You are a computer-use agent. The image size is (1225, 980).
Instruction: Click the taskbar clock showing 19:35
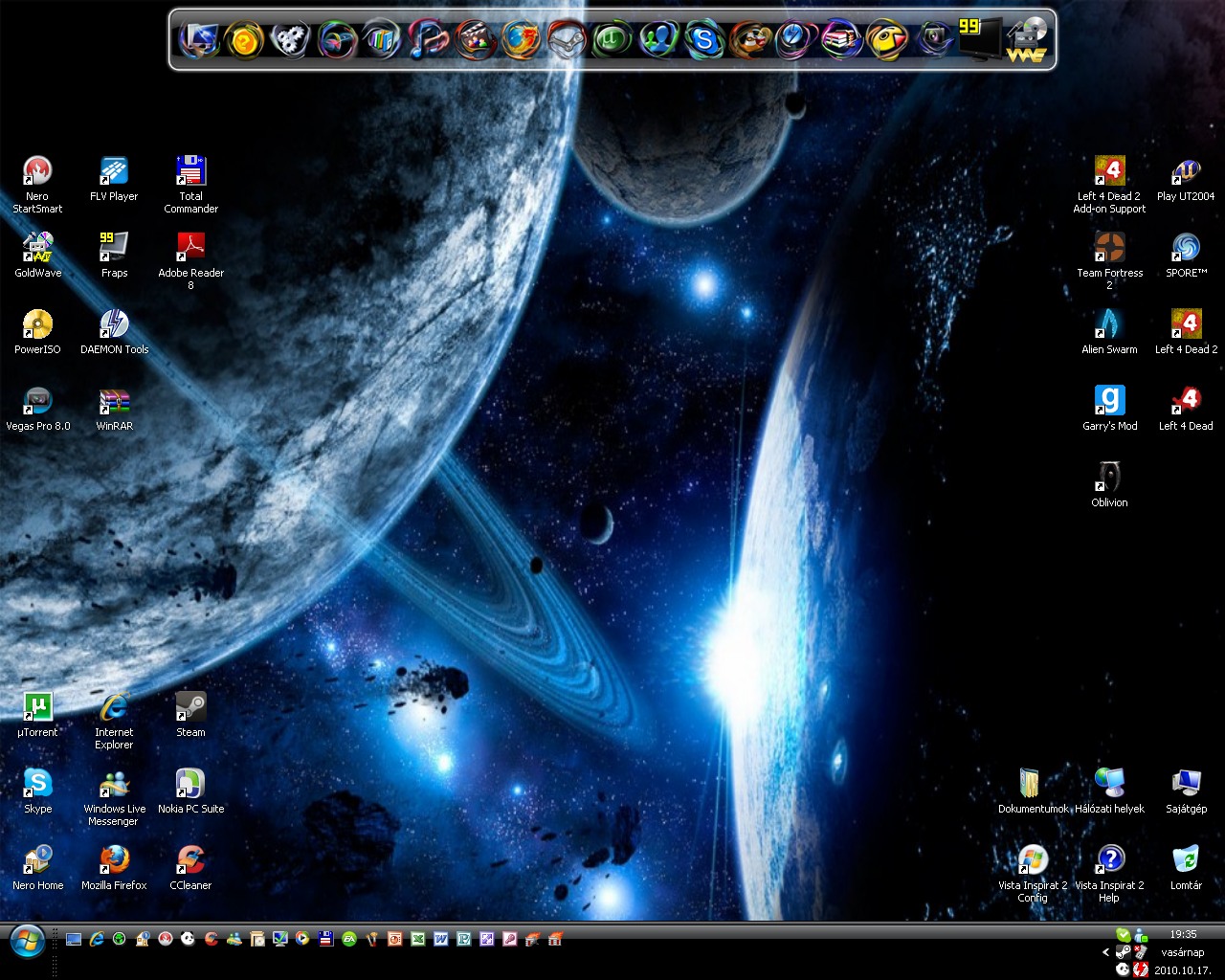1183,934
